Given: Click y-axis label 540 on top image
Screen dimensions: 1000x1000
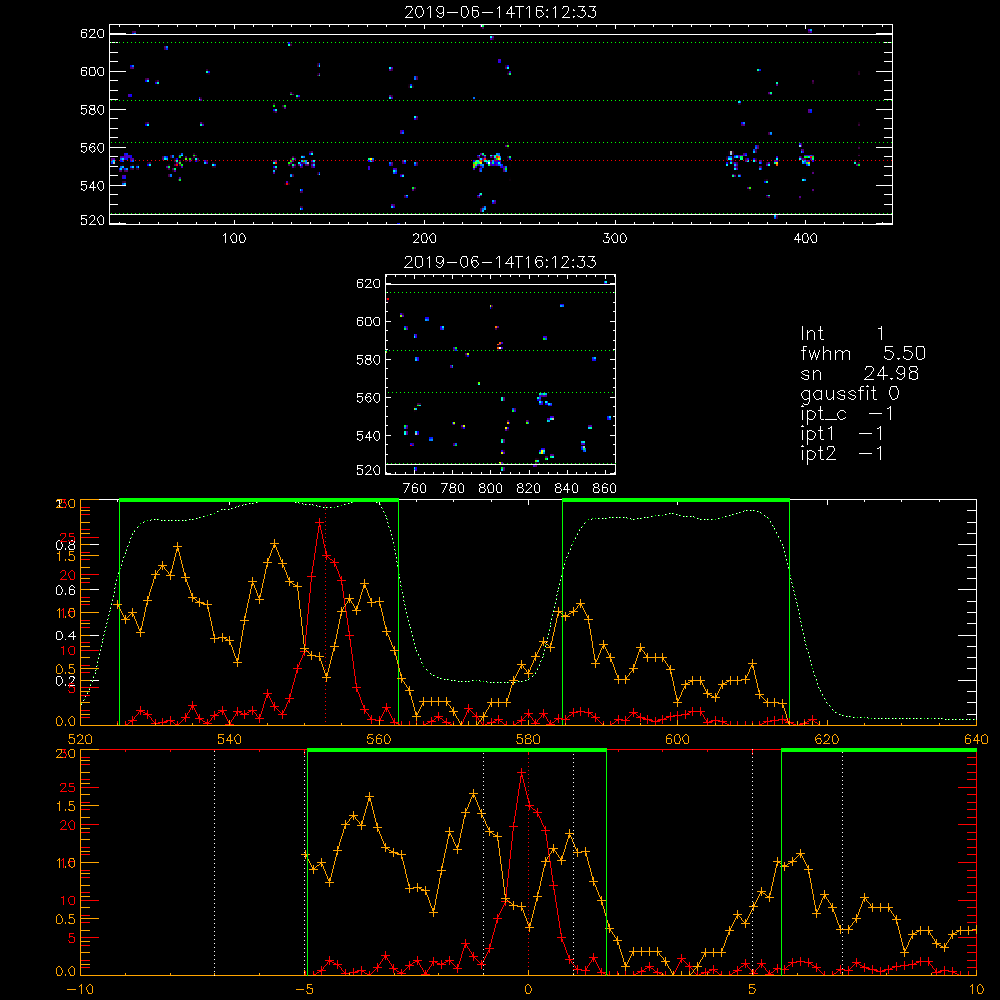Looking at the screenshot, I should click(x=92, y=186).
